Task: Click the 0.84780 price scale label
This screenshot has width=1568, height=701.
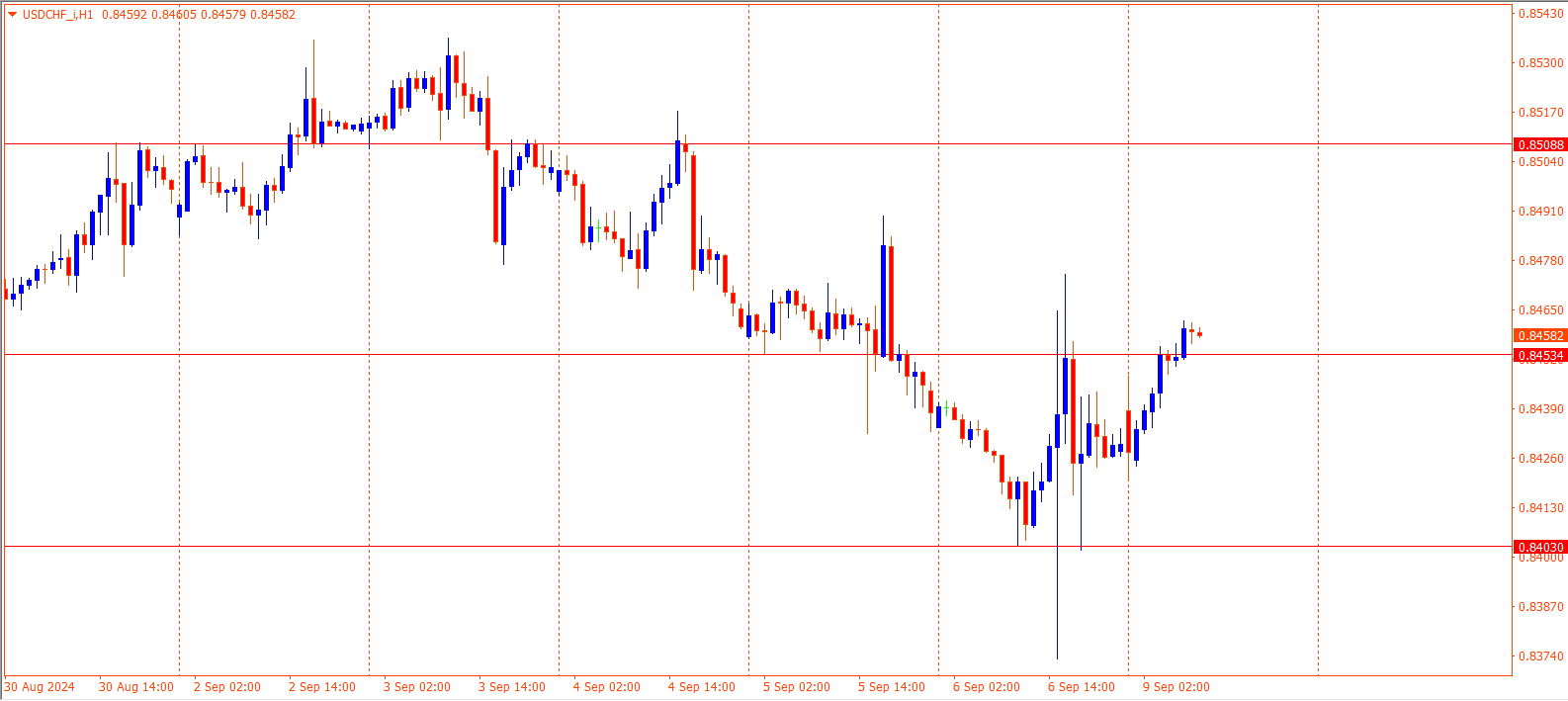Action: click(1541, 261)
